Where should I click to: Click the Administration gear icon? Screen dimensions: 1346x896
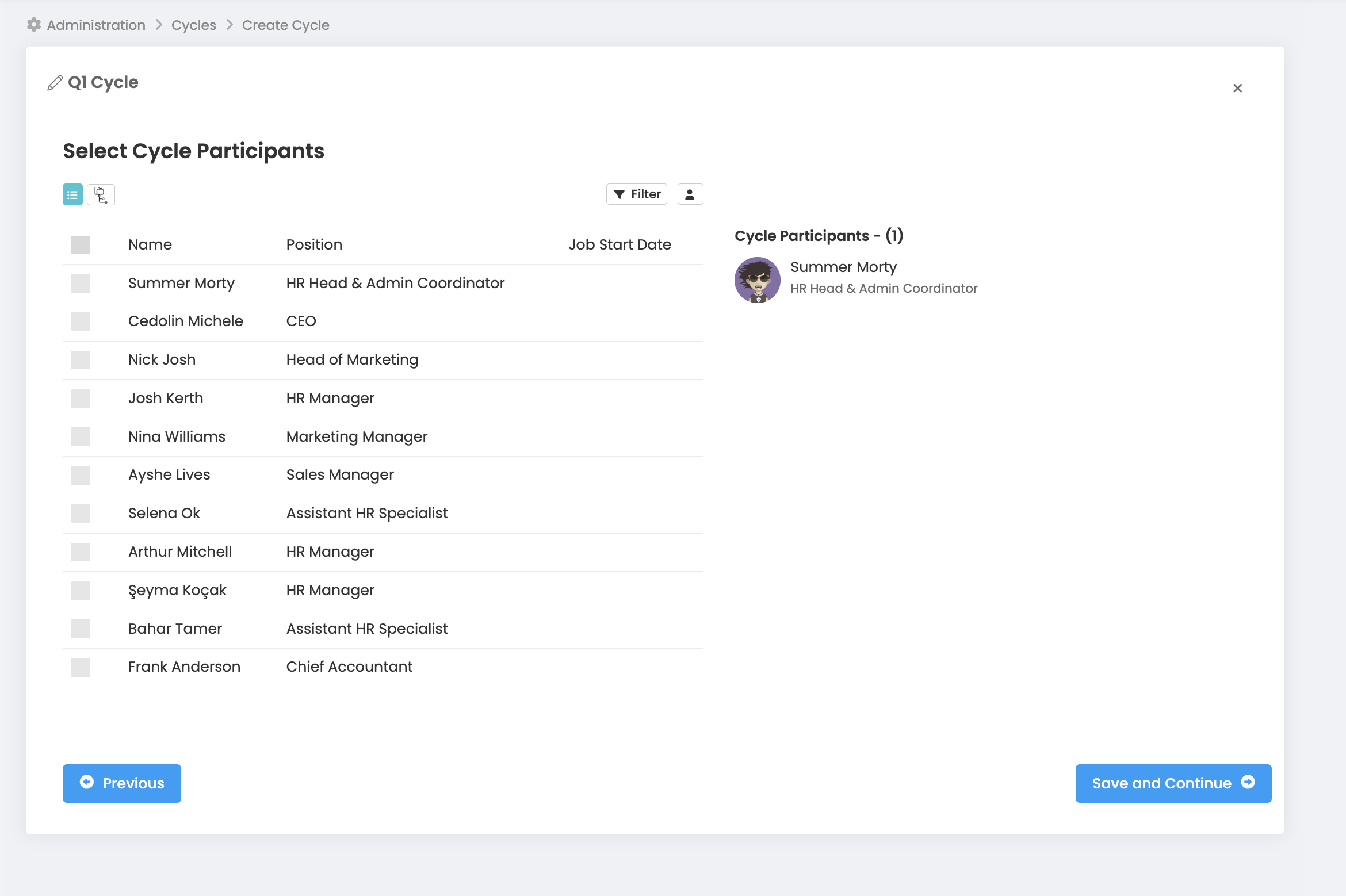pos(34,25)
